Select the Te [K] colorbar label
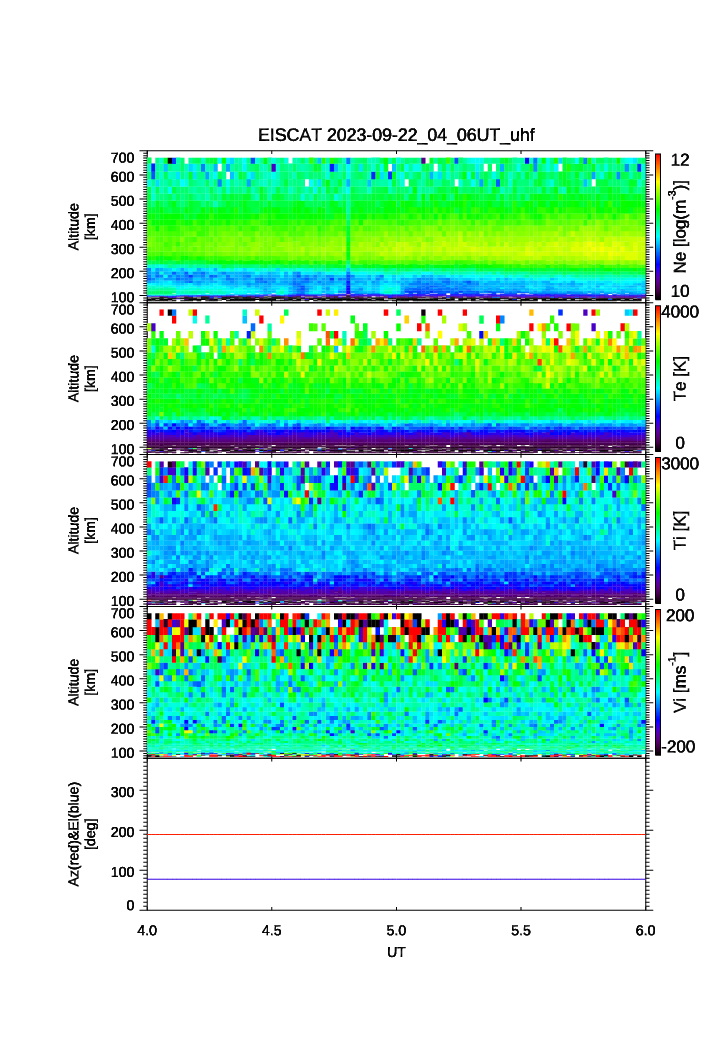The width and height of the screenshot is (708, 1062). (x=681, y=378)
